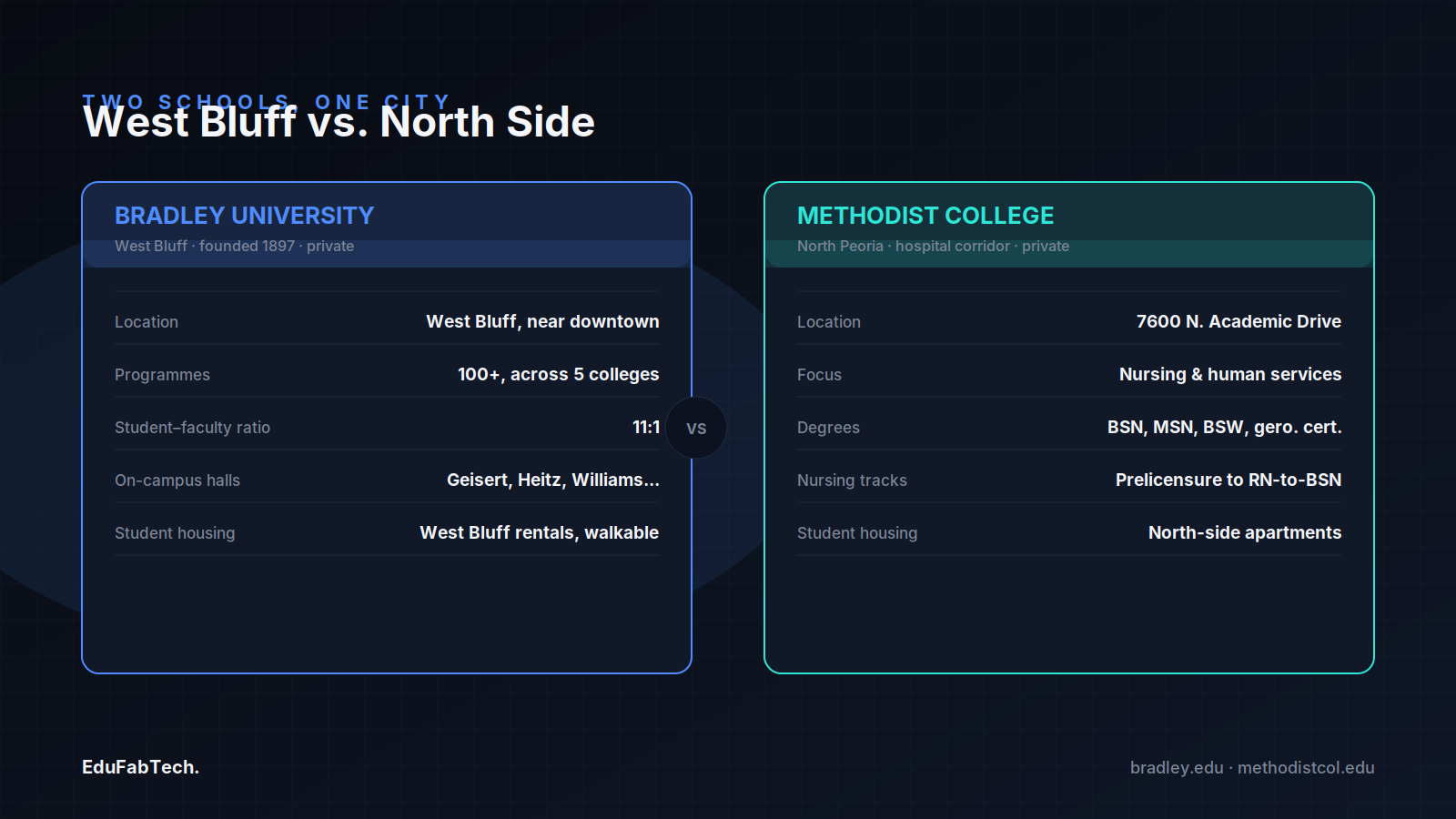Image resolution: width=1456 pixels, height=819 pixels.
Task: Select the Prelicensure to RN-to-BSN value
Action: click(1228, 480)
